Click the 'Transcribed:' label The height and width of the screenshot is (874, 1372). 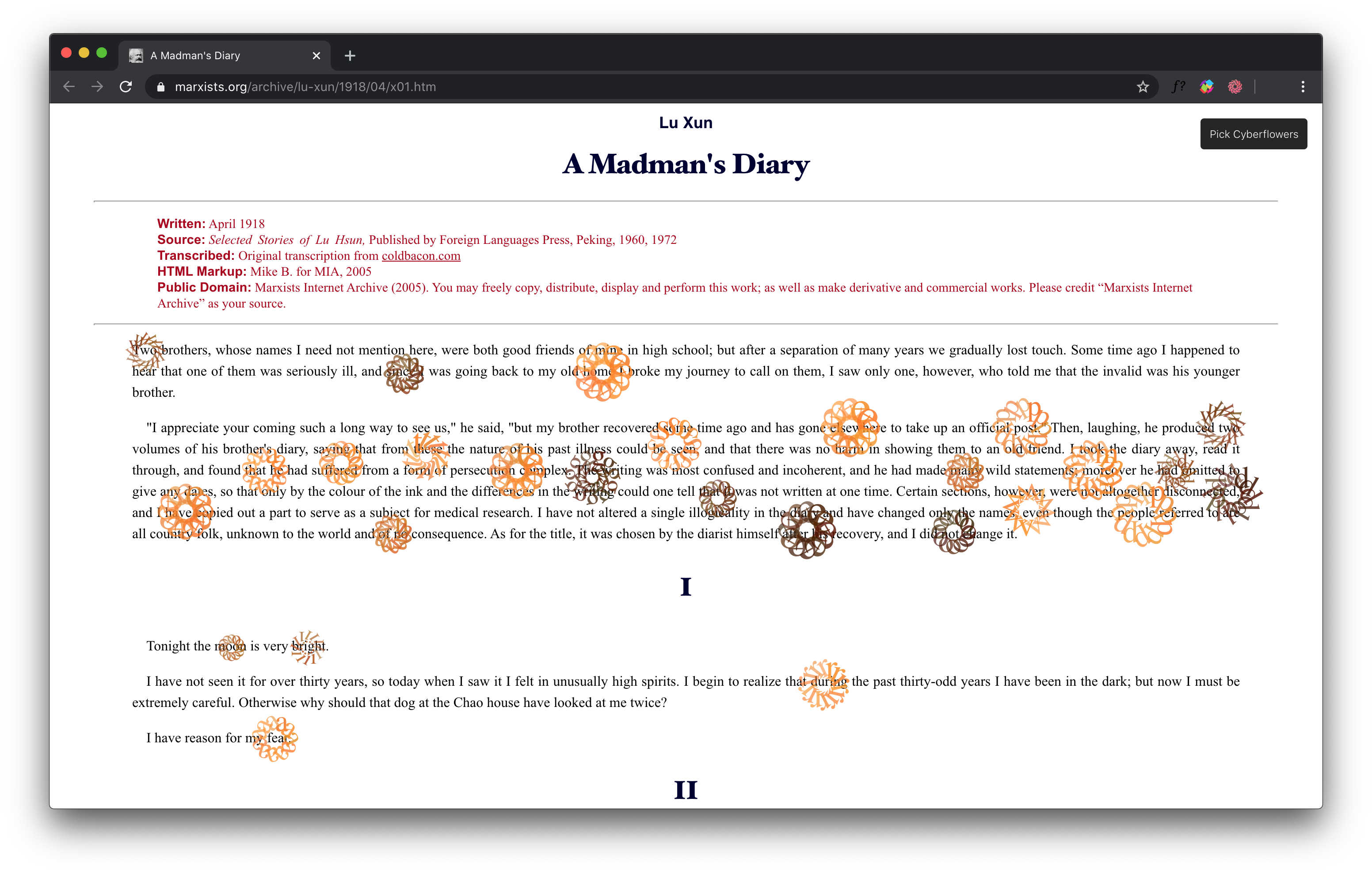pos(196,255)
